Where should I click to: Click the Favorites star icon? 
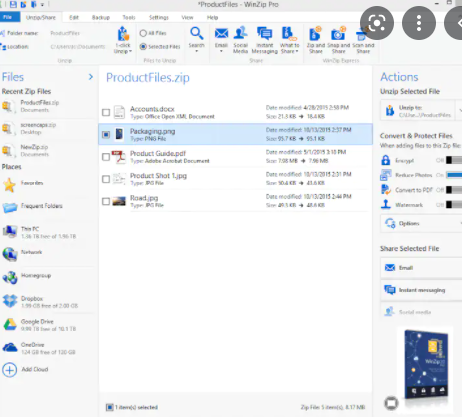tap(9, 185)
